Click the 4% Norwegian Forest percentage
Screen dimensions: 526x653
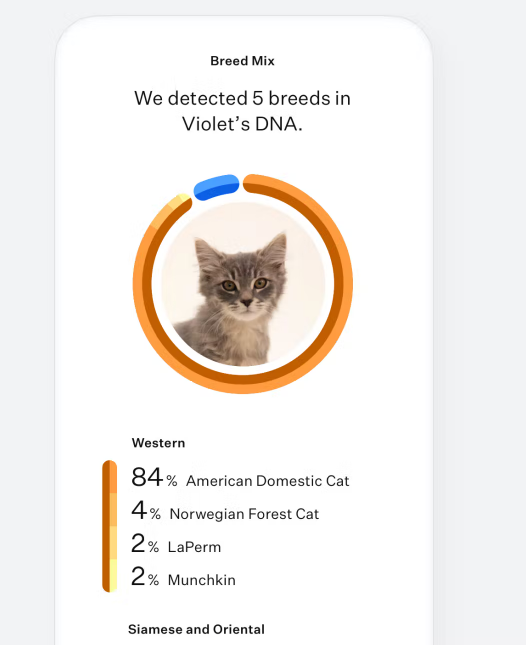(146, 511)
